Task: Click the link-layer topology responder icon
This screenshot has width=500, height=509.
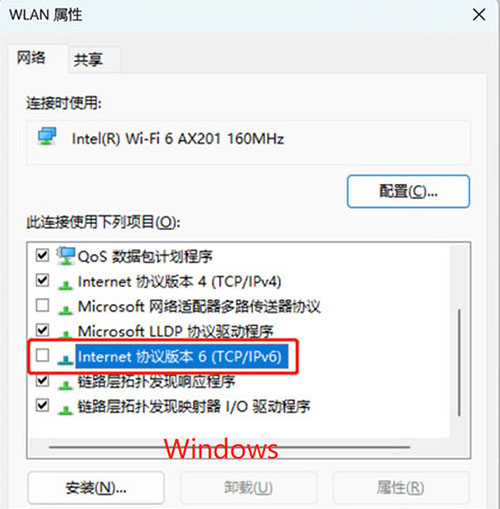Action: (65, 385)
